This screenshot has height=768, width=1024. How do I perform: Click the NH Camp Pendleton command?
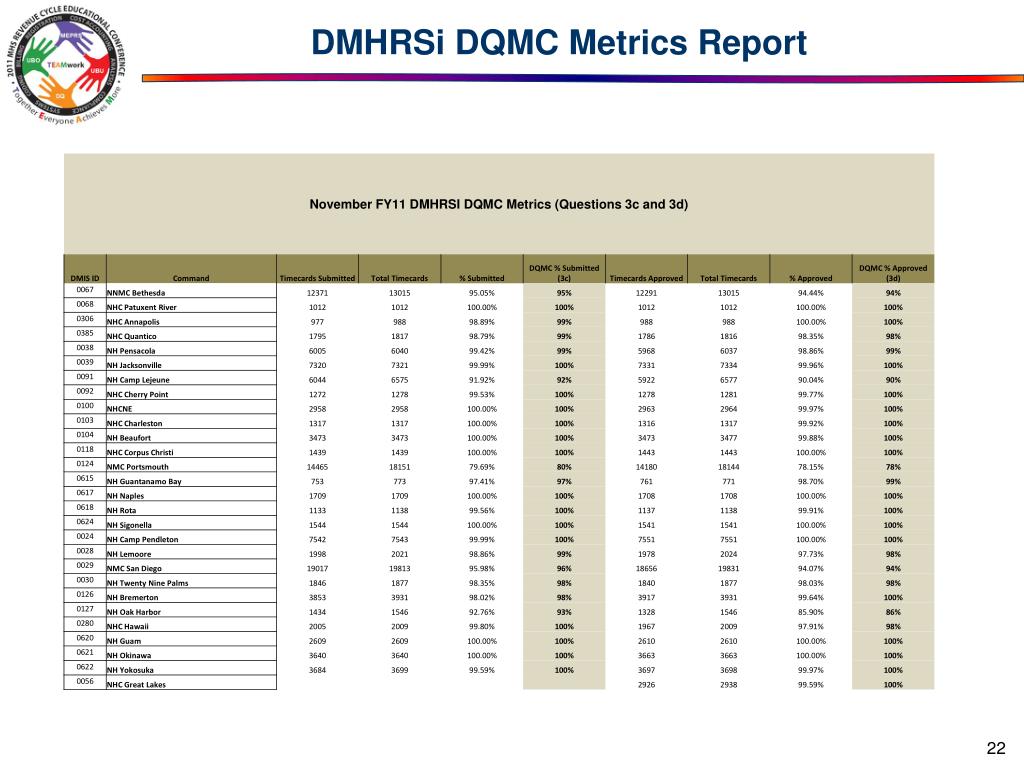click(142, 539)
